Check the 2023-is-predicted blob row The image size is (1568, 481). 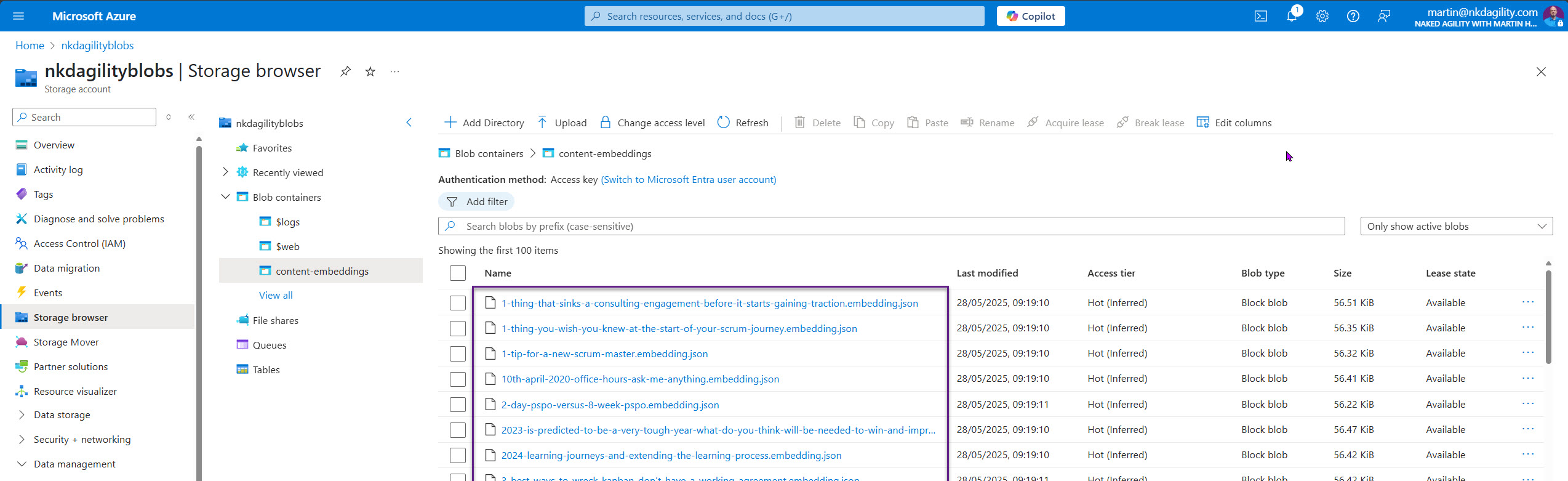coord(458,430)
